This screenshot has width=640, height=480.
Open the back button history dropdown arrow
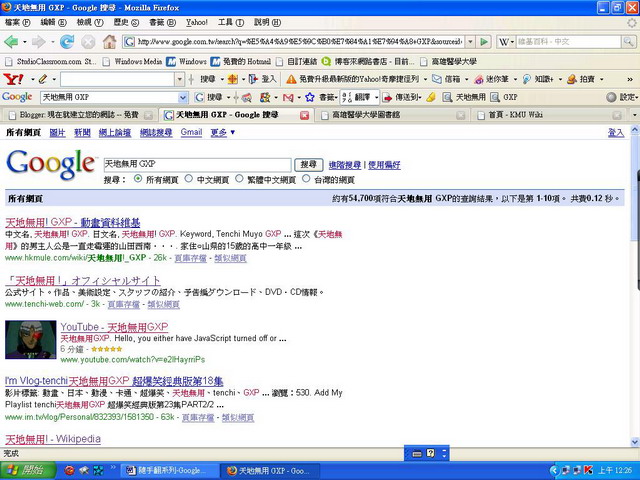click(24, 42)
